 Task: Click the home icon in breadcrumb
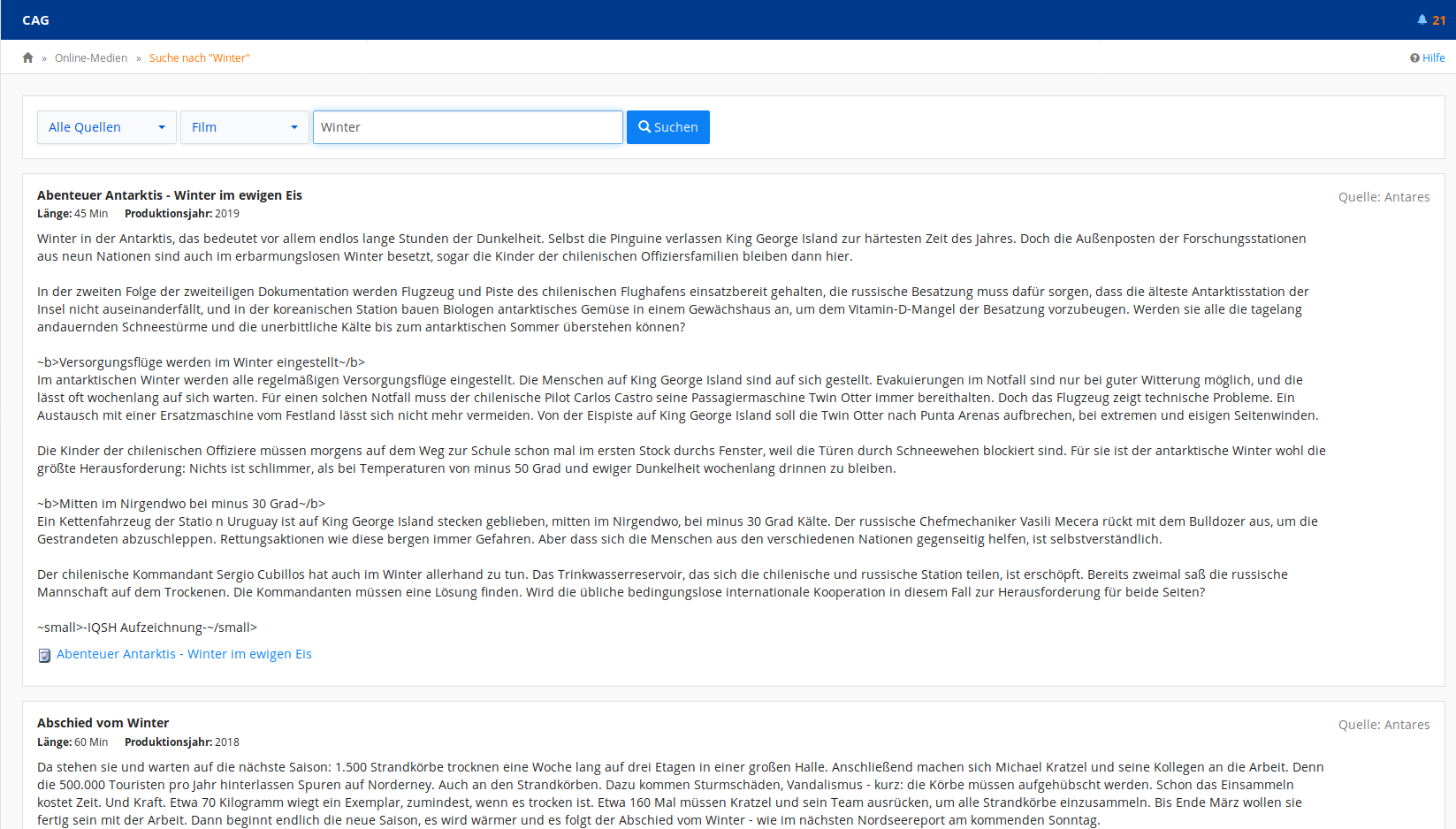(x=27, y=57)
